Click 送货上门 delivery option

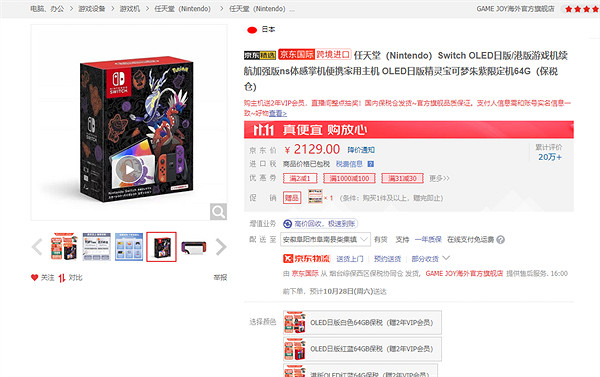point(350,259)
